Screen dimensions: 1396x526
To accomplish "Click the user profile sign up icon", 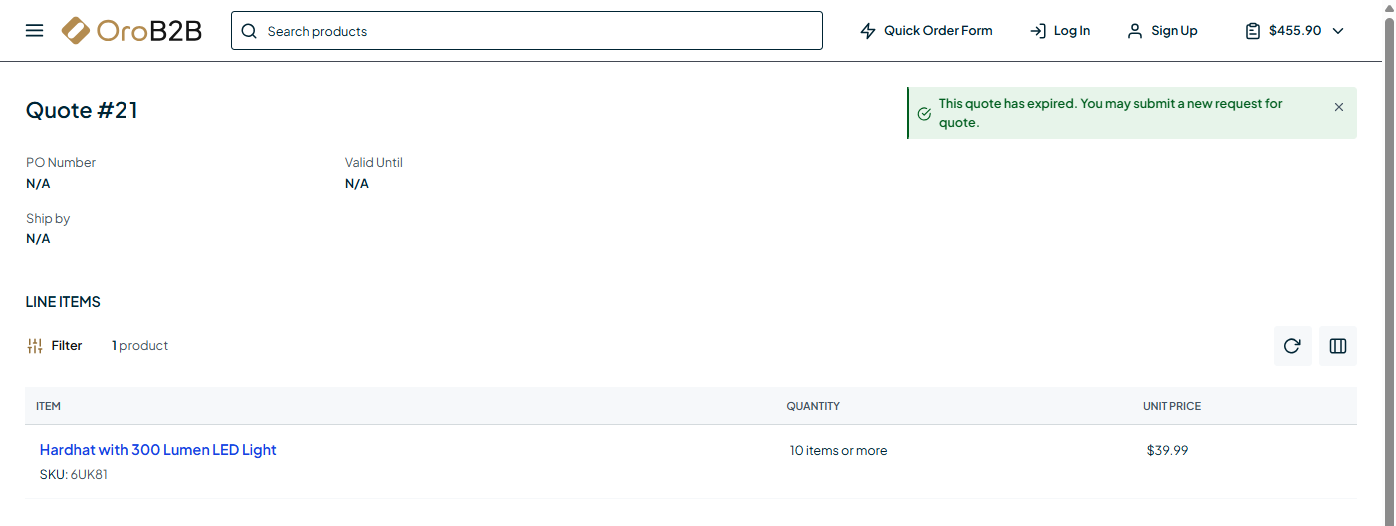I will coord(1135,31).
